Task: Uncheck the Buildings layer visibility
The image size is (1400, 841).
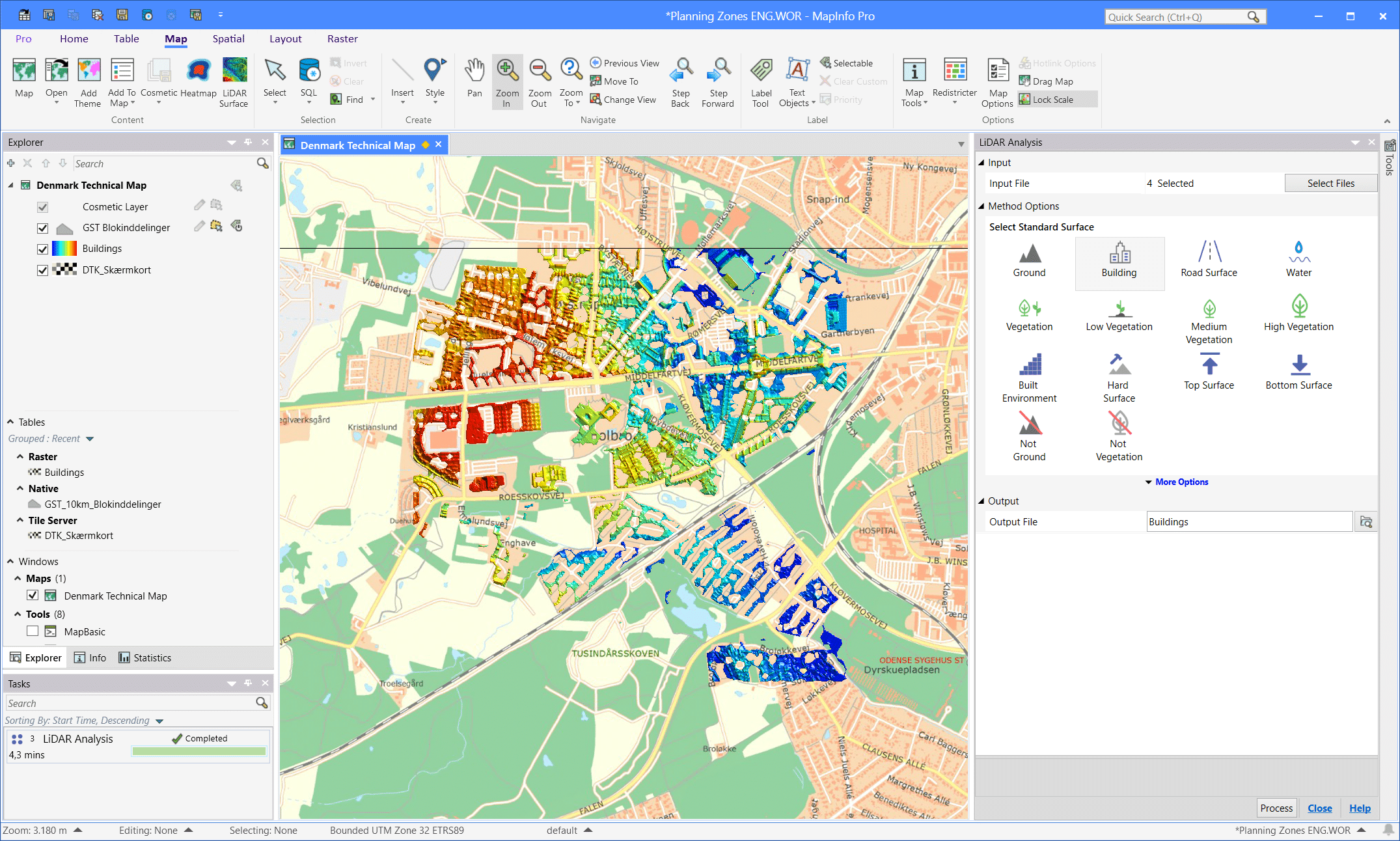Action: (42, 249)
